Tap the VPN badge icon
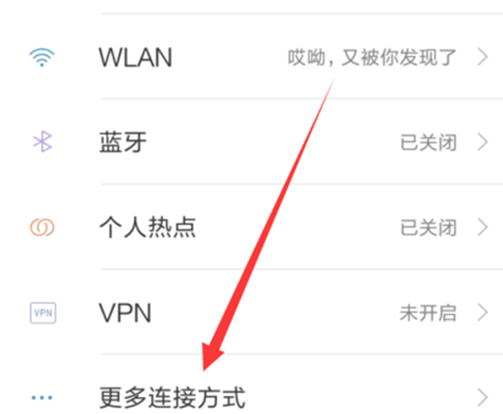The image size is (503, 414). (x=43, y=313)
